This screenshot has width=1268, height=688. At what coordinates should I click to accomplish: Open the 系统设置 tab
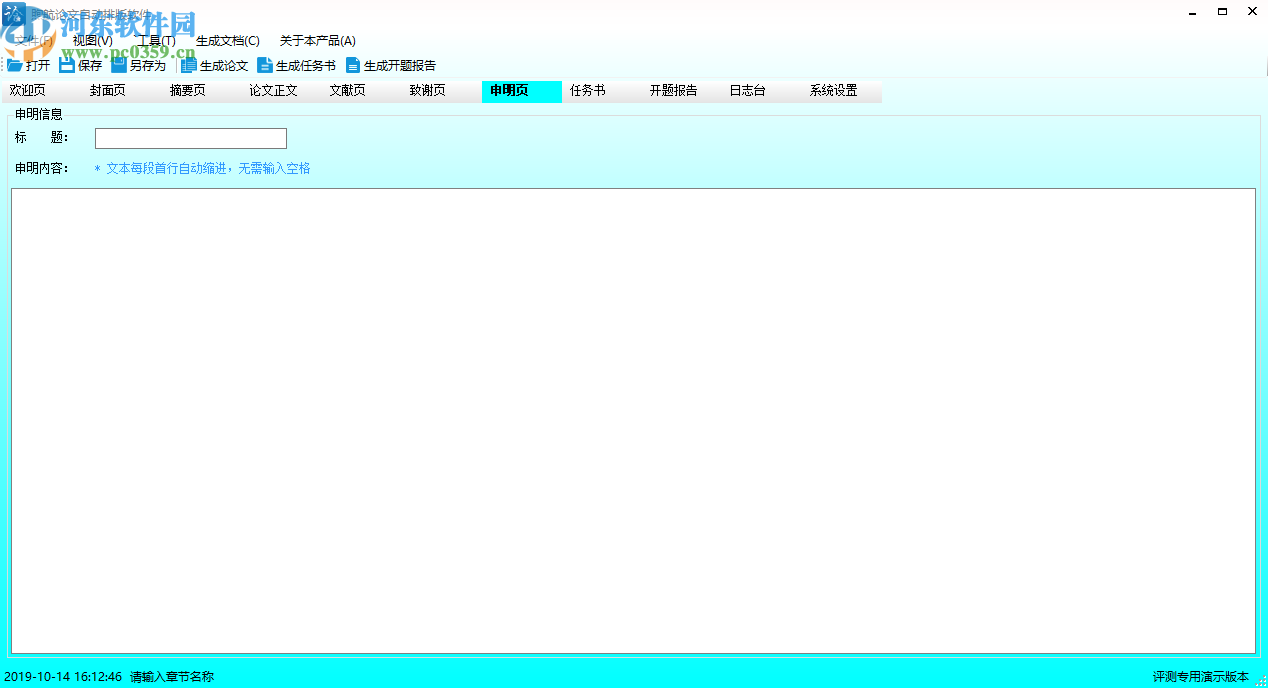pos(841,91)
